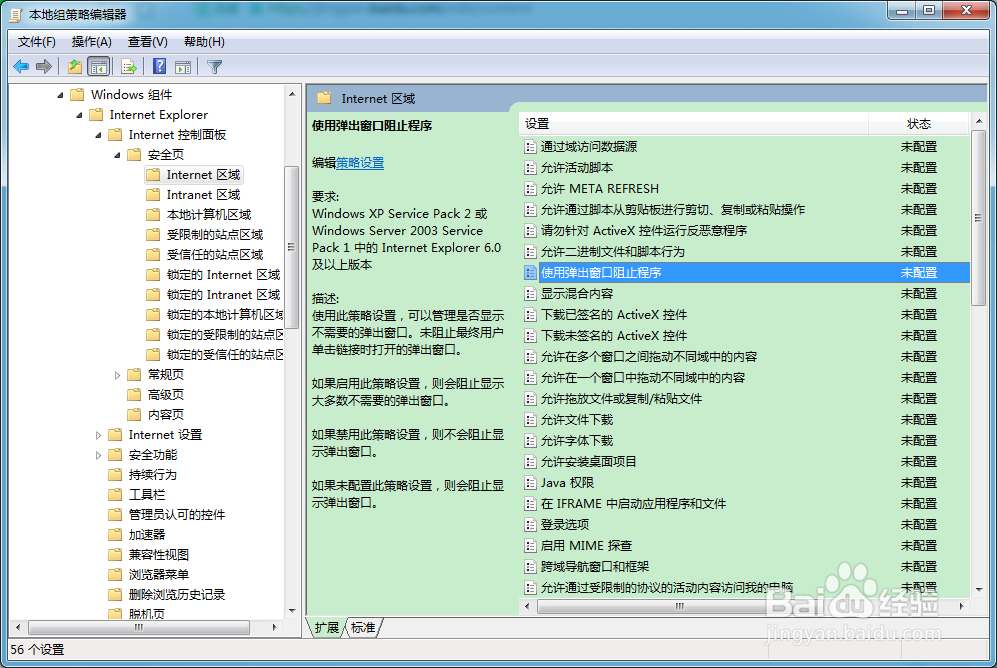Viewport: 997px width, 668px height.
Task: Select the 允许文件下载 policy row
Action: [745, 419]
